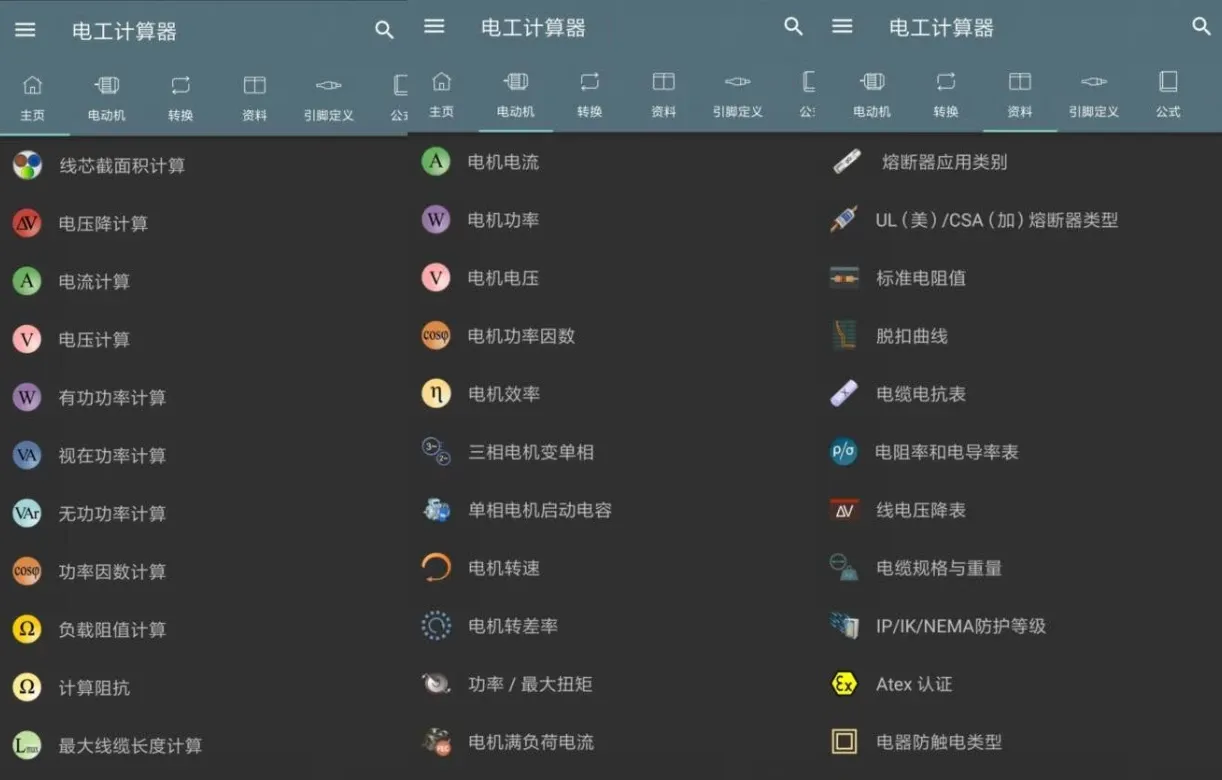Click the 线芯截面积计算 colored circles icon
The image size is (1222, 780).
point(27,165)
